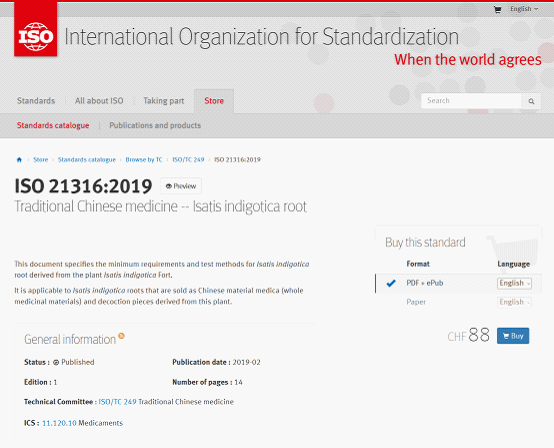The width and height of the screenshot is (554, 448).
Task: Click the General information info icon
Action: coord(121,336)
